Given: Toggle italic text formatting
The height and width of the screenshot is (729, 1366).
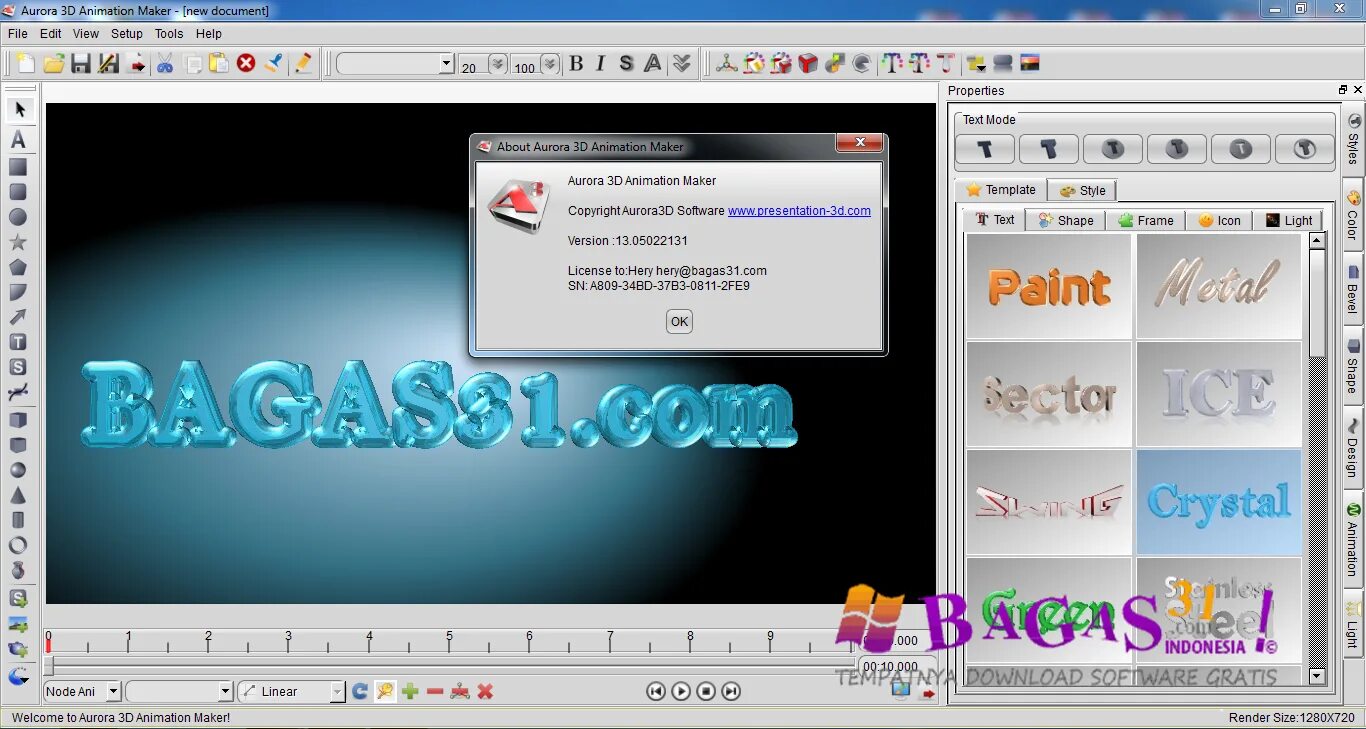Looking at the screenshot, I should pyautogui.click(x=600, y=64).
